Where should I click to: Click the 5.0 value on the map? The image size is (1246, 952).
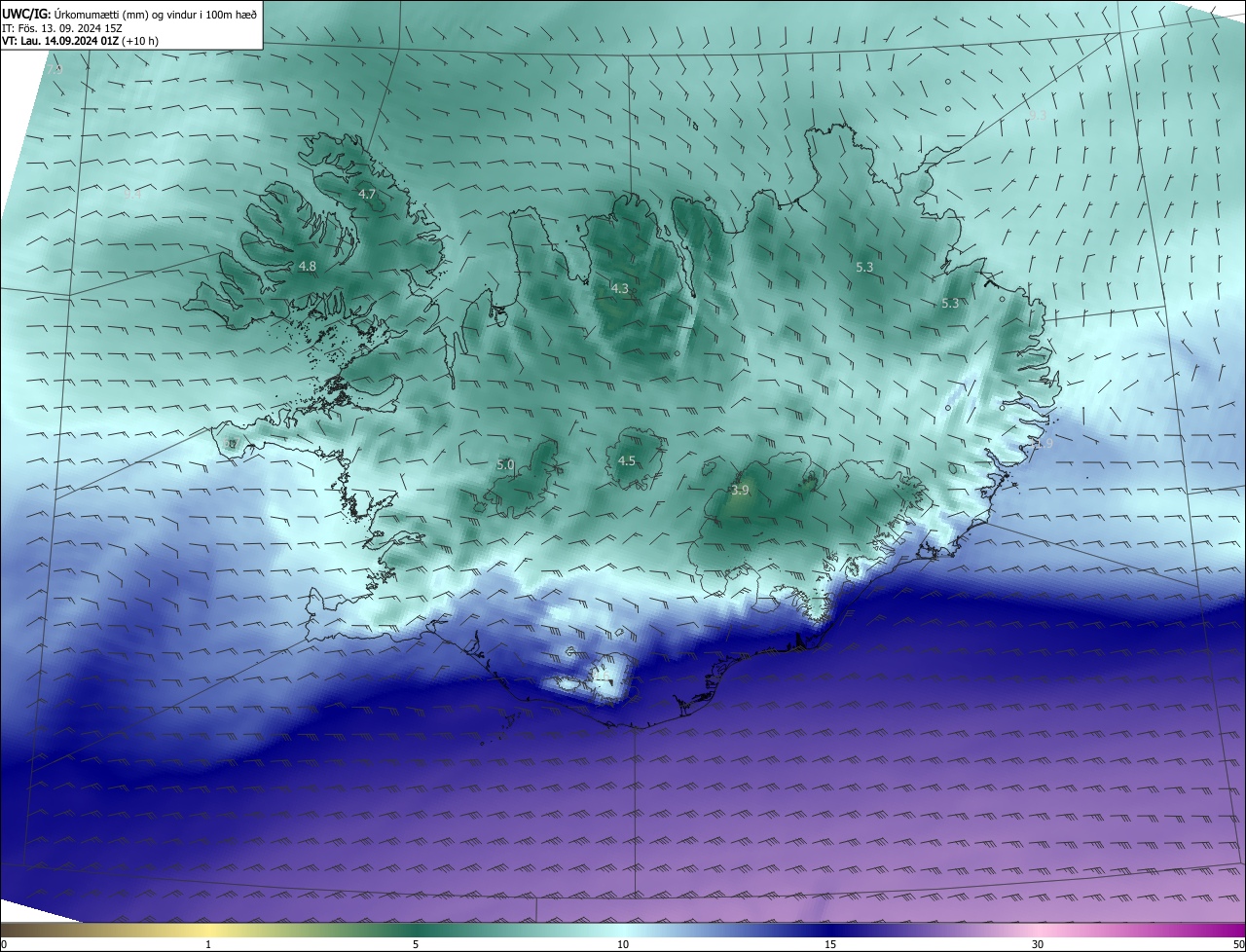tap(505, 465)
